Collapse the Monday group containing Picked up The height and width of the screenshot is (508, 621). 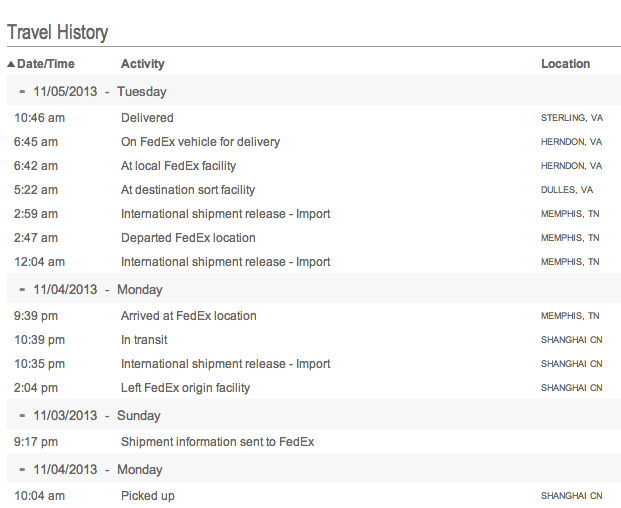22,469
